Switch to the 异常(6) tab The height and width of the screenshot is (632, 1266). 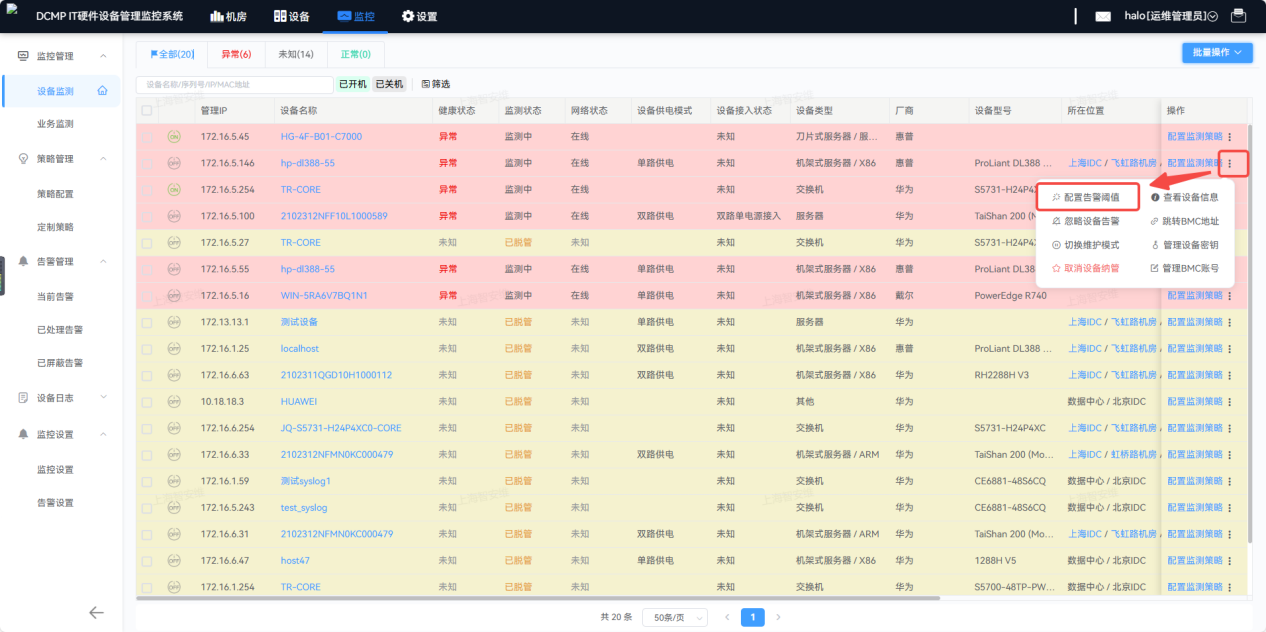(236, 54)
